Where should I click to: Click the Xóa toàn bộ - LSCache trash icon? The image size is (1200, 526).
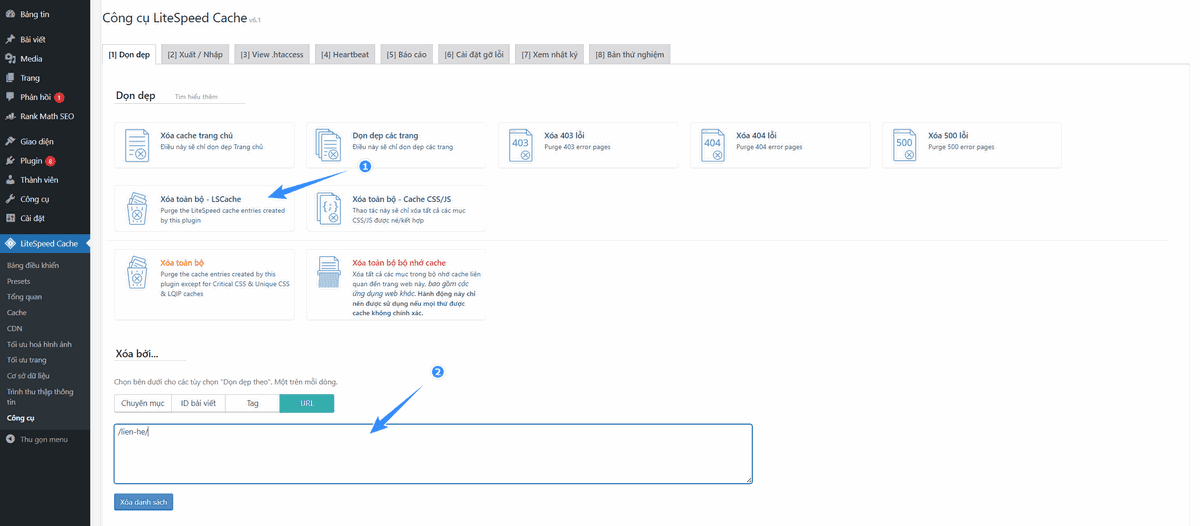point(137,209)
